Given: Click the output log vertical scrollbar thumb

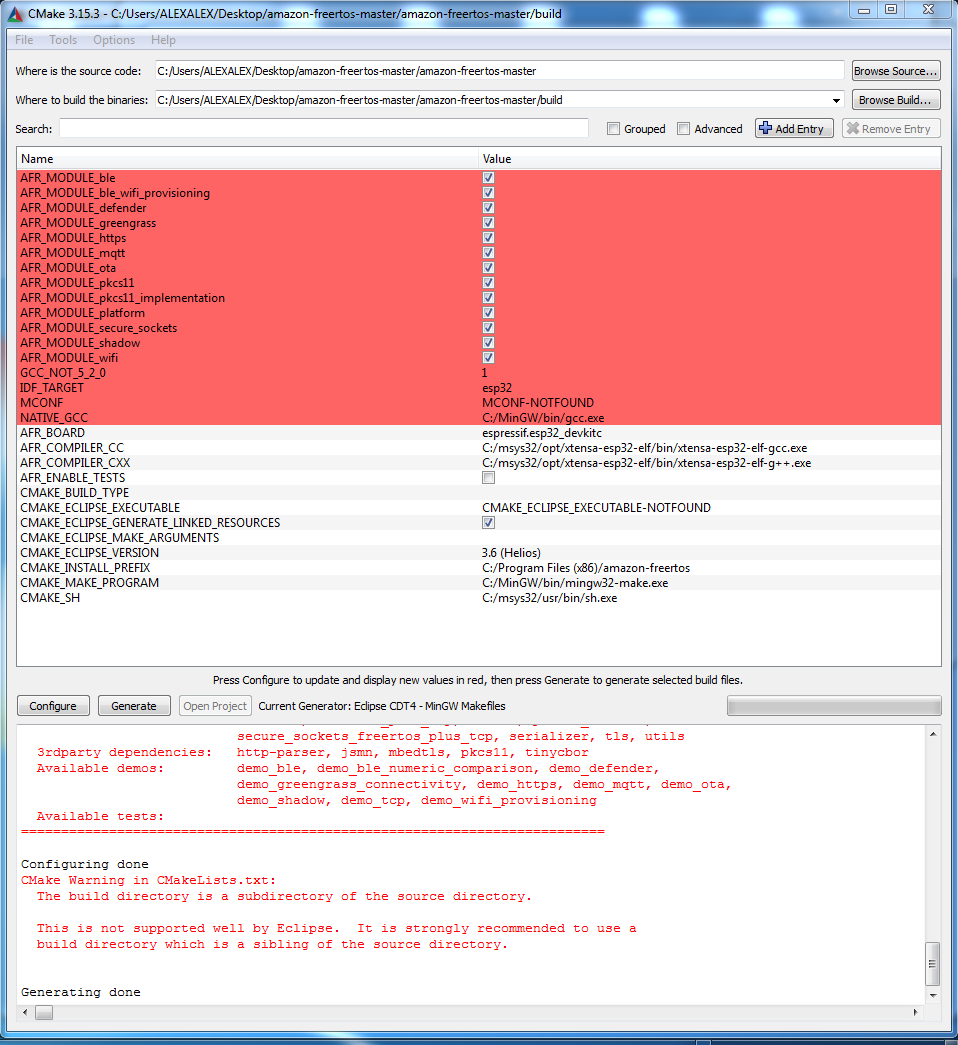Looking at the screenshot, I should click(x=933, y=964).
